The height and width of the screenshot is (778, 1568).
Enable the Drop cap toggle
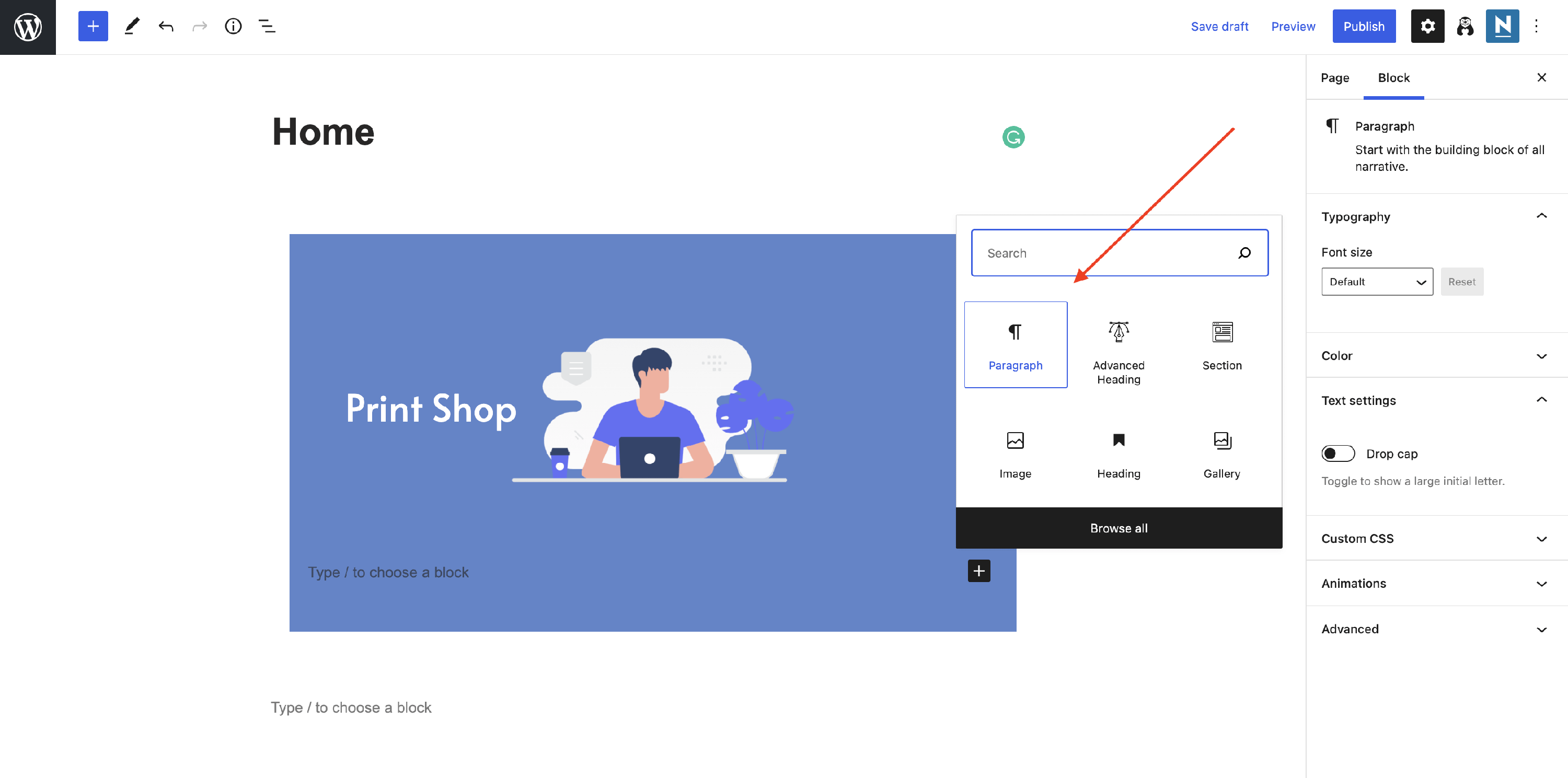pos(1338,454)
